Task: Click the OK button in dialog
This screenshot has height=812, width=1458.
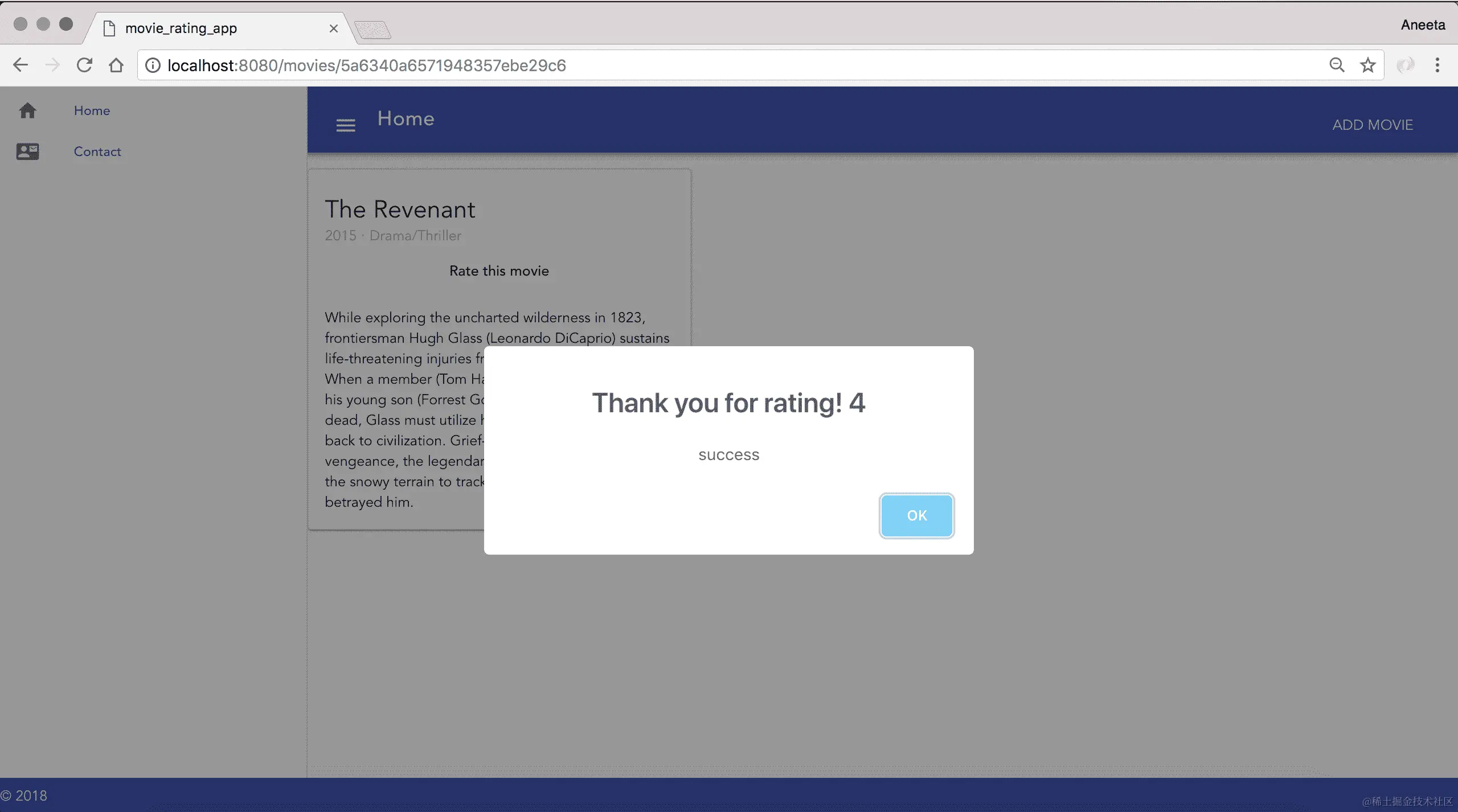Action: 916,515
